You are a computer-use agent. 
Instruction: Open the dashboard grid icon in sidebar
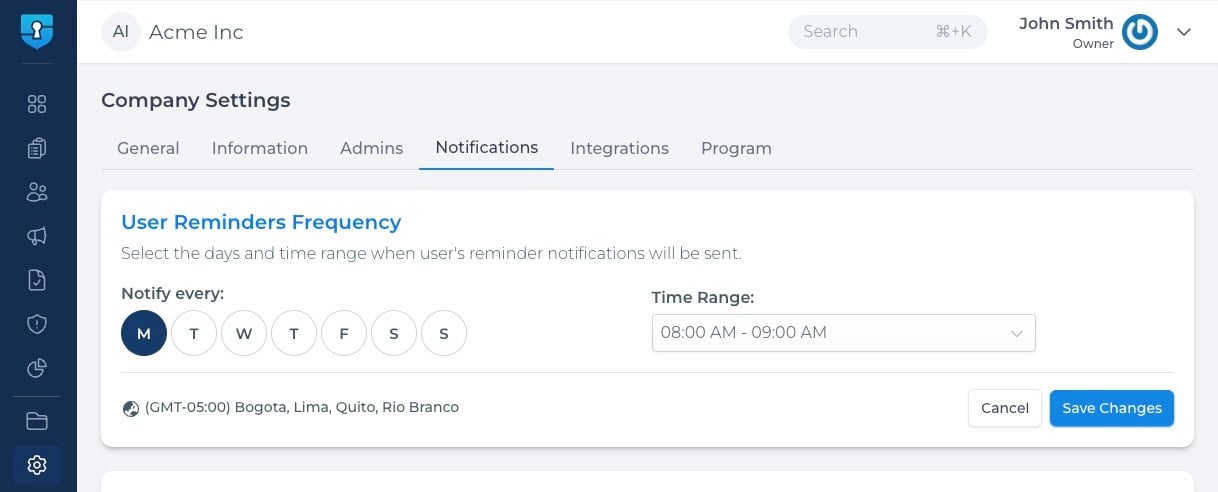[37, 104]
